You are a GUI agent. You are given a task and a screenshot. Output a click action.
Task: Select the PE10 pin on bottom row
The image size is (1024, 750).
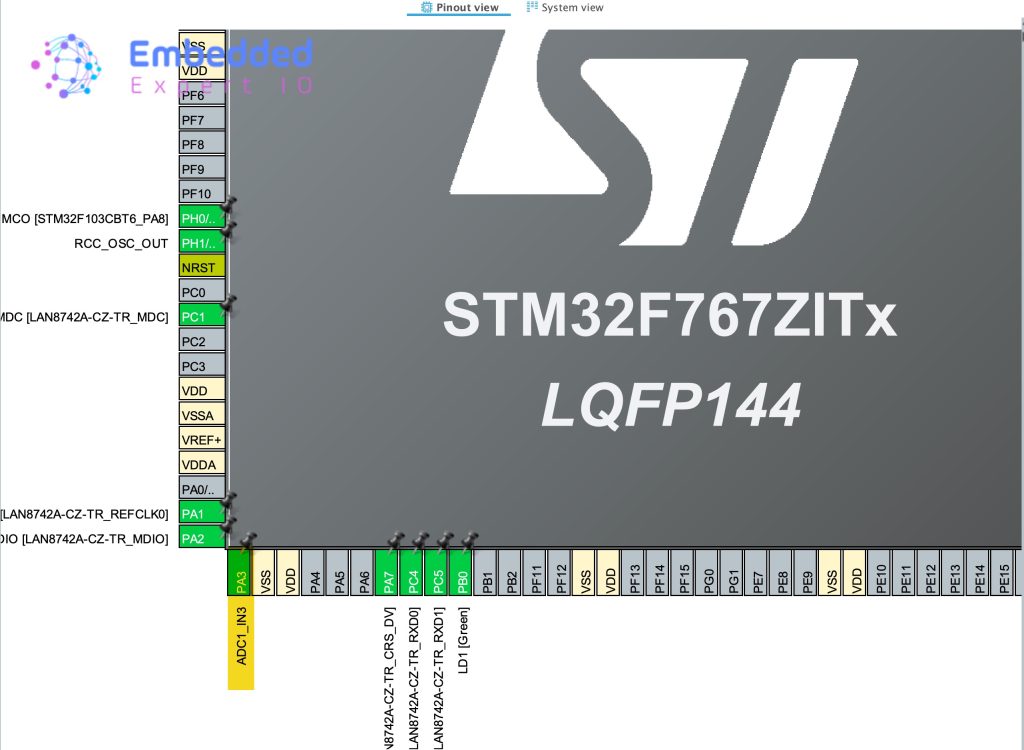coord(880,574)
